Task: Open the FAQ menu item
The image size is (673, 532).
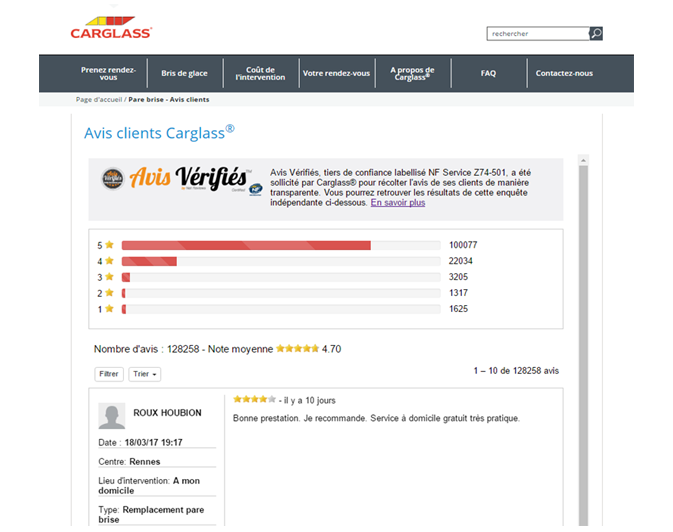Action: [x=488, y=73]
